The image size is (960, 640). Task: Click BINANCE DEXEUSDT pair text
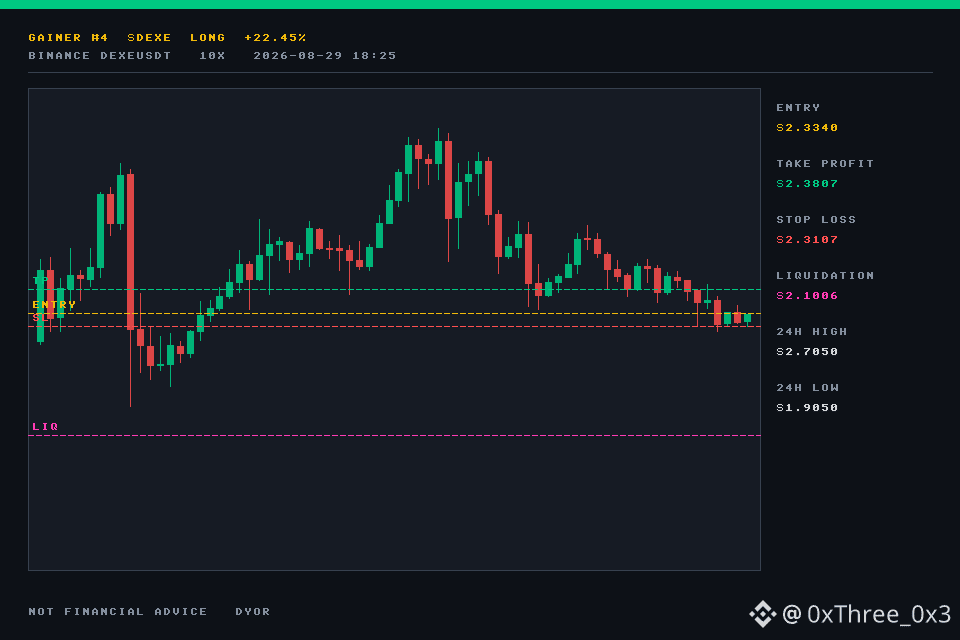click(x=100, y=55)
